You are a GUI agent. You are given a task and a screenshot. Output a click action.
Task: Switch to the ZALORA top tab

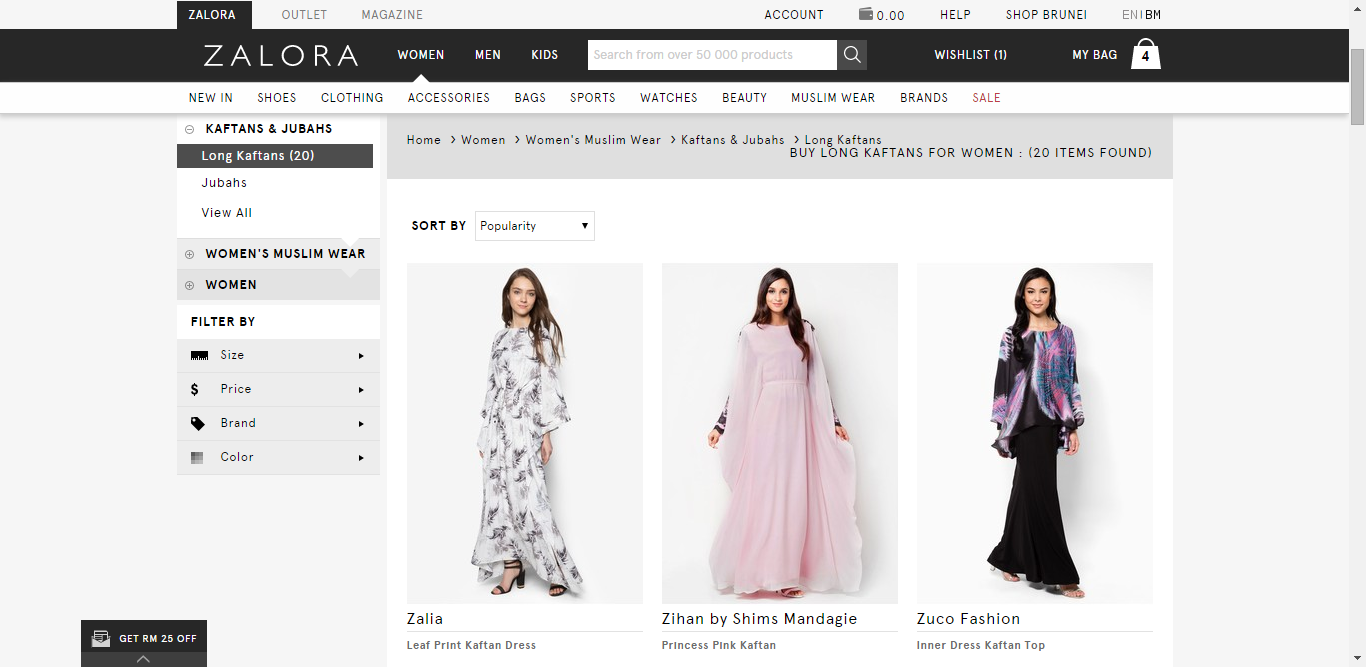click(214, 15)
